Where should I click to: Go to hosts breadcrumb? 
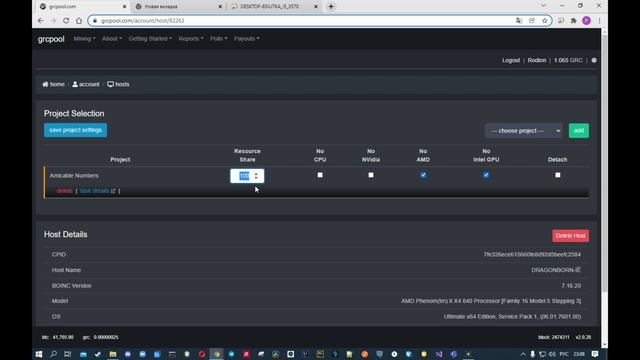[118, 84]
